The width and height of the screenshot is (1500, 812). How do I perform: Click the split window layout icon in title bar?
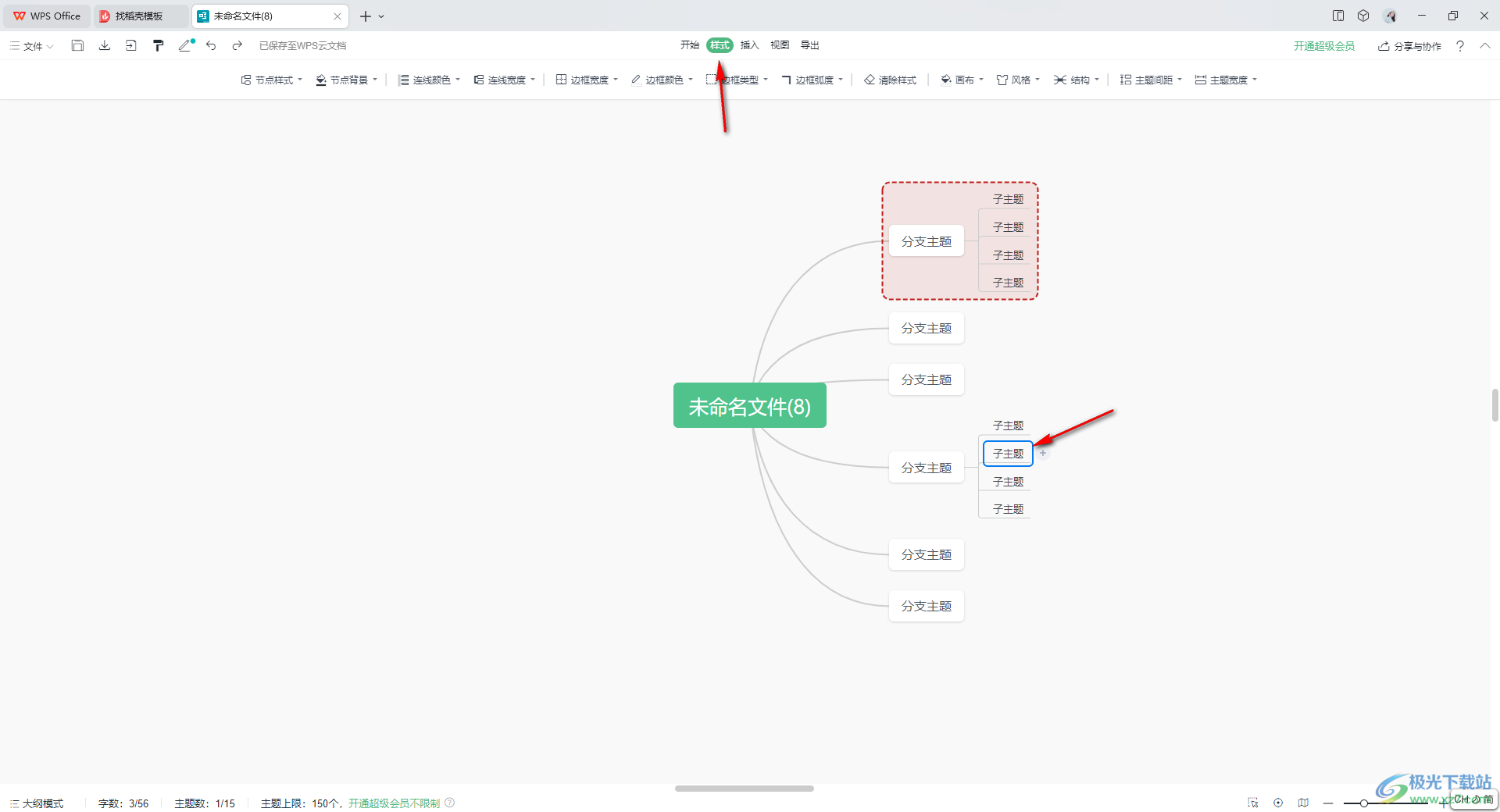pyautogui.click(x=1338, y=16)
